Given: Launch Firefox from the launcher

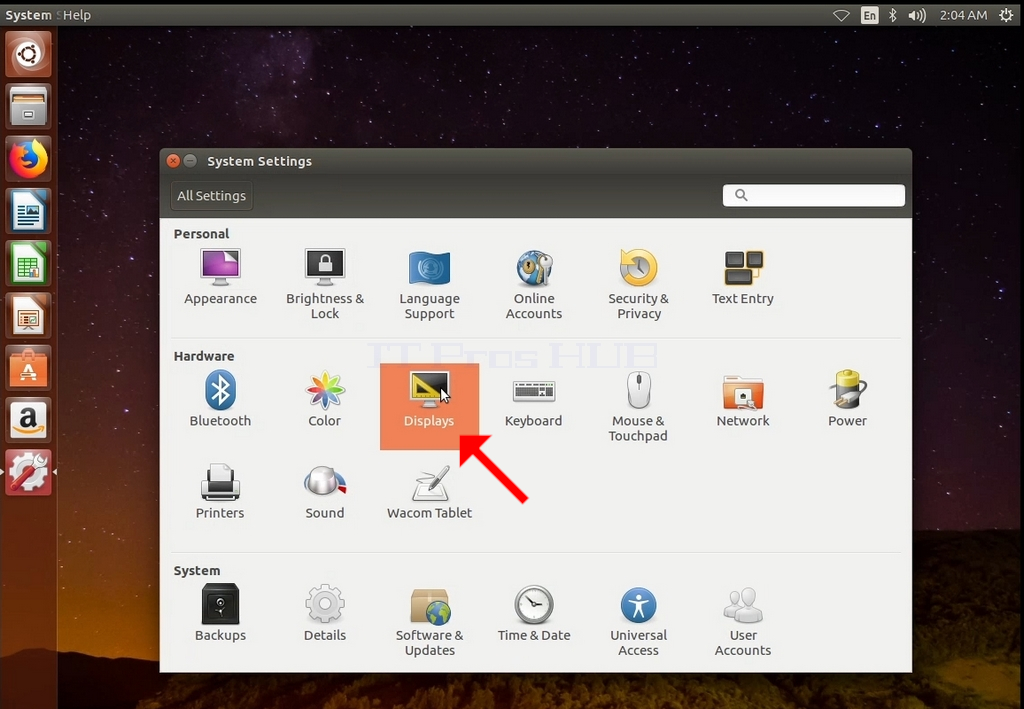Looking at the screenshot, I should tap(28, 159).
